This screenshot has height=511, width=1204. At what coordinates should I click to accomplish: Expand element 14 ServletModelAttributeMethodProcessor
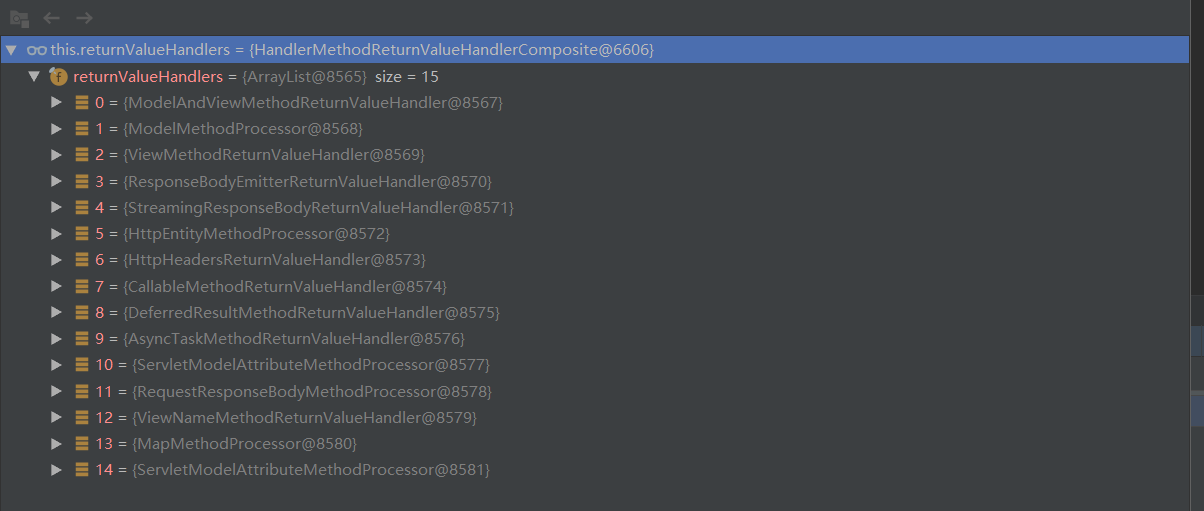pos(57,470)
